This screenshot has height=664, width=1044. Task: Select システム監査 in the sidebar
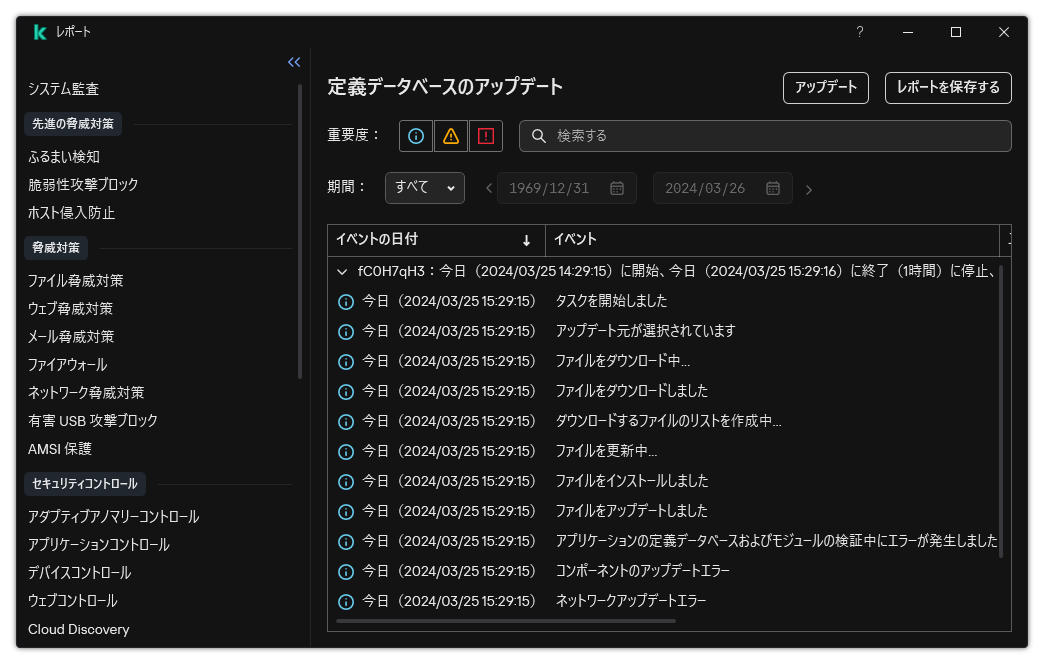click(x=64, y=88)
